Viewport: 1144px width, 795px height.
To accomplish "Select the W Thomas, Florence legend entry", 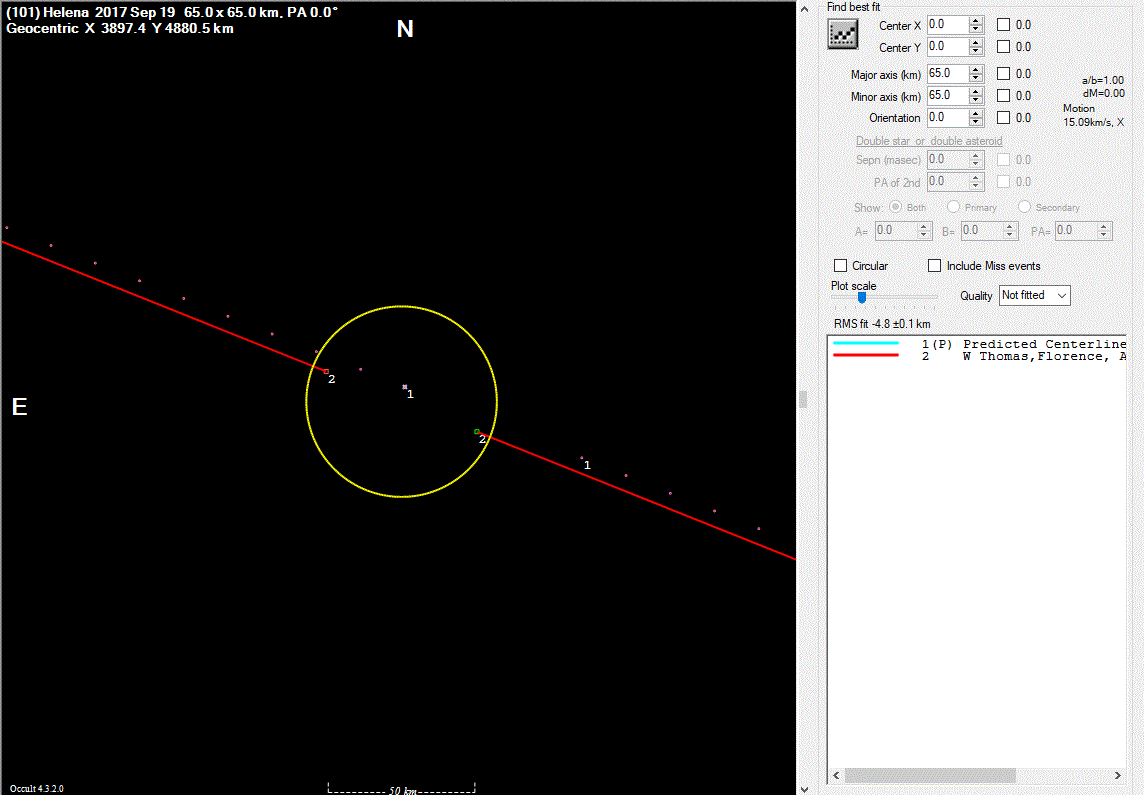I will (x=978, y=356).
